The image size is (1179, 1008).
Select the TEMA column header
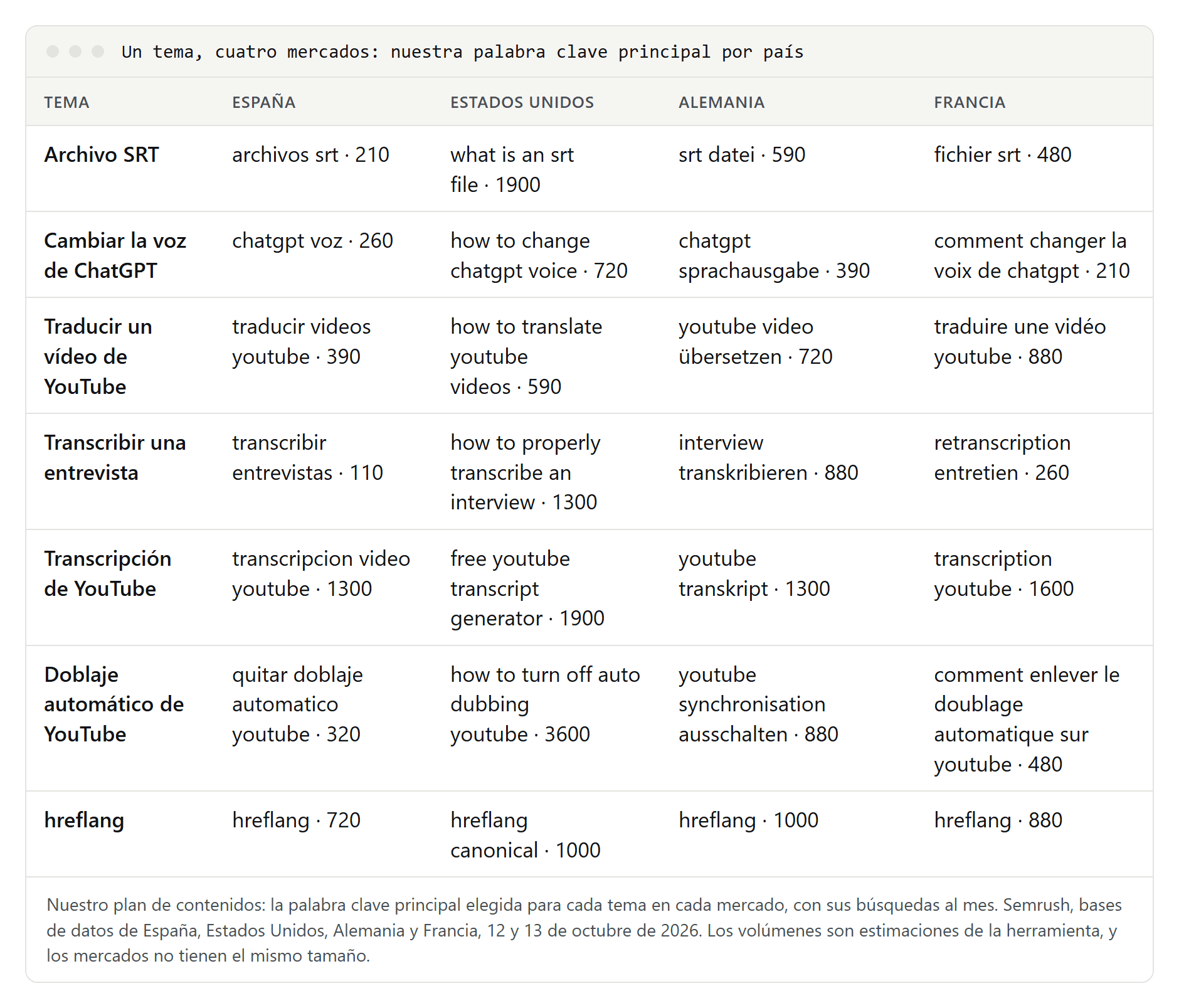[x=66, y=102]
